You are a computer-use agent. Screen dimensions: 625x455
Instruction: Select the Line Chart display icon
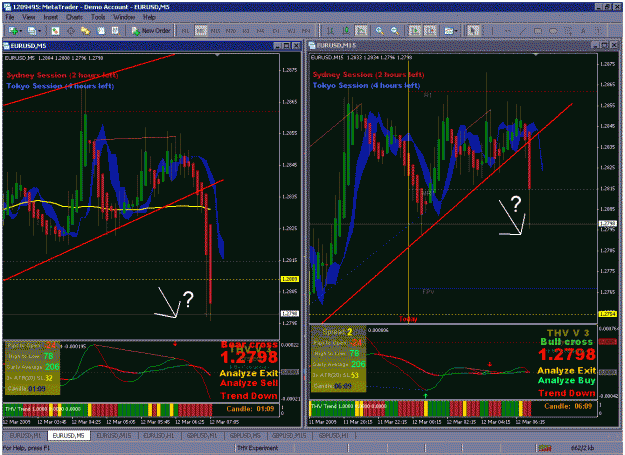(x=361, y=31)
